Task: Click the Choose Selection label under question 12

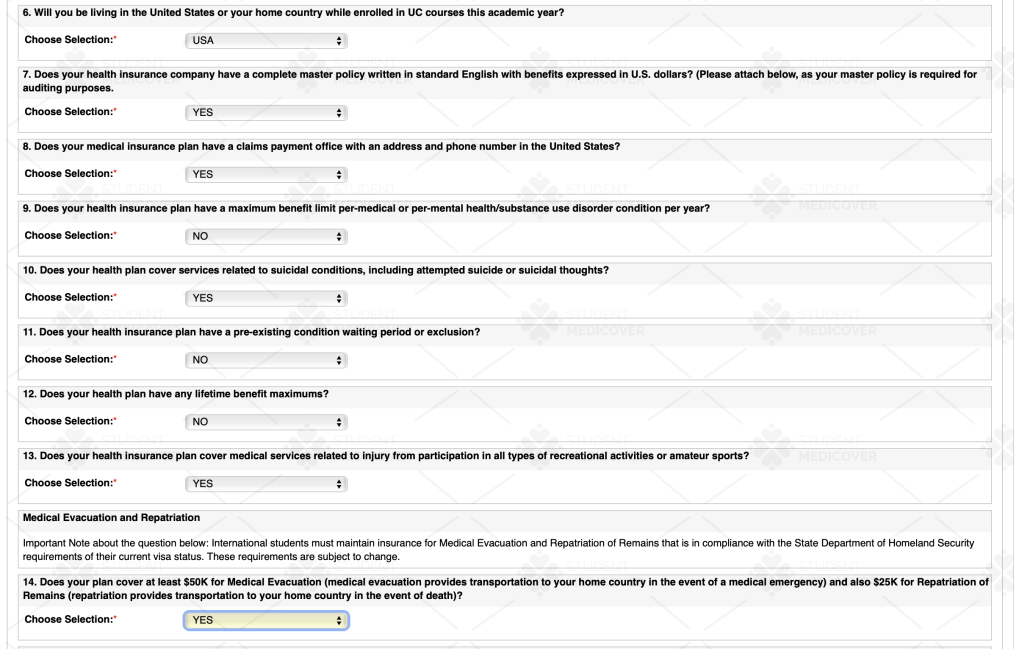Action: point(70,421)
